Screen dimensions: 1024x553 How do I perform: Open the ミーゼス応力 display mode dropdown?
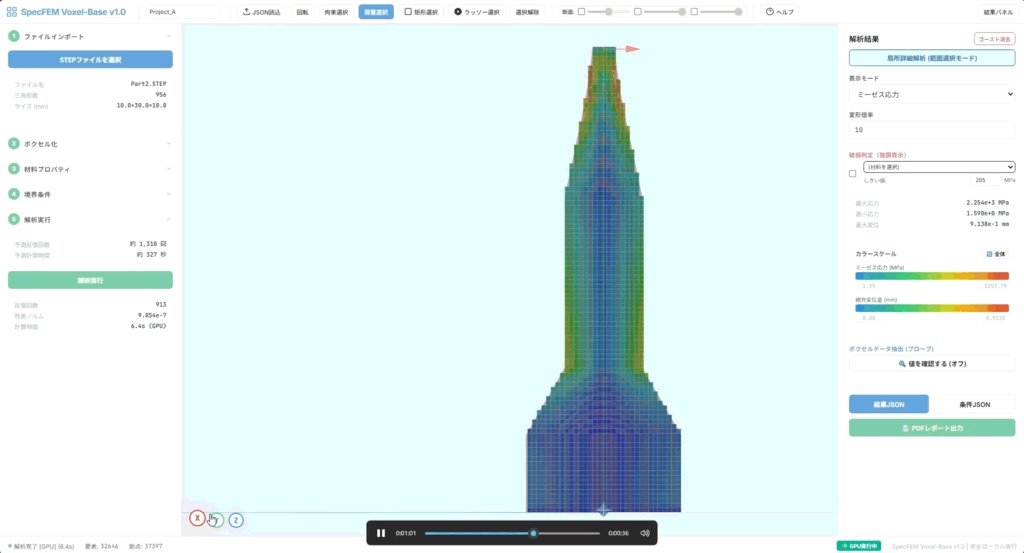[932, 94]
